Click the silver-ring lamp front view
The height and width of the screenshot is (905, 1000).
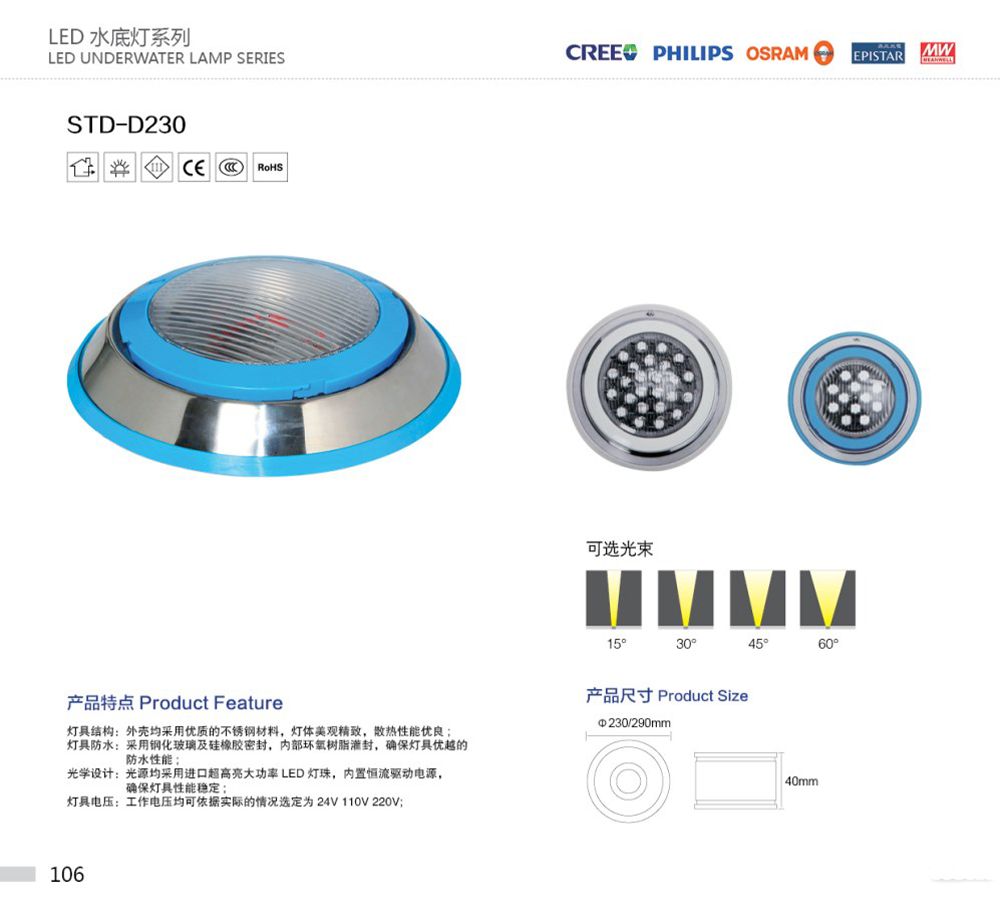pyautogui.click(x=649, y=387)
